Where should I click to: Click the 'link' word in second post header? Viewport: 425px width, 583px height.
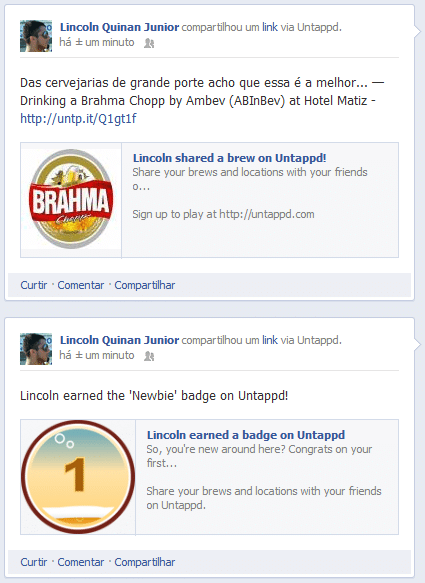pos(270,340)
